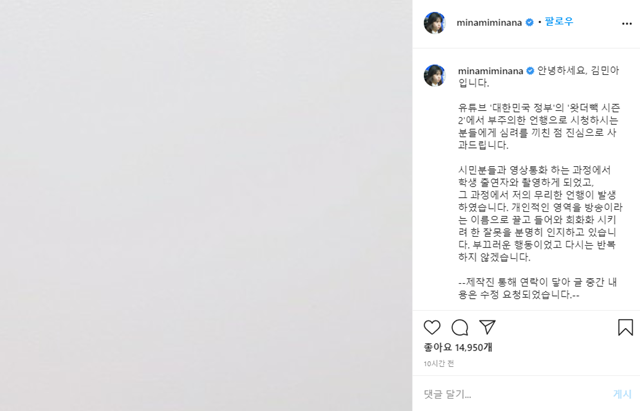Click the blank gray post image
This screenshot has width=640, height=411.
click(x=206, y=205)
